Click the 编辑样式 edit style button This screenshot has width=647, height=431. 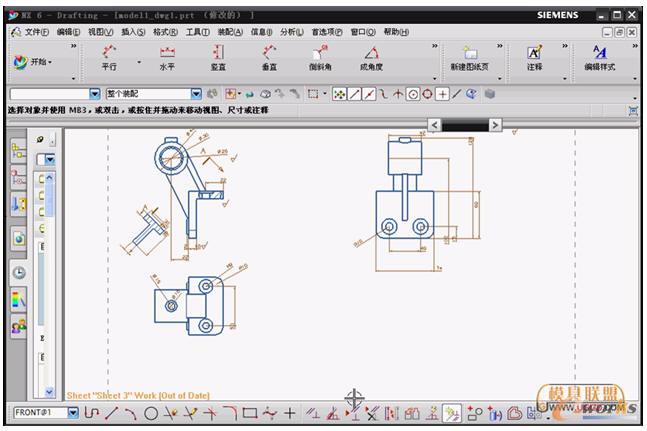(599, 58)
